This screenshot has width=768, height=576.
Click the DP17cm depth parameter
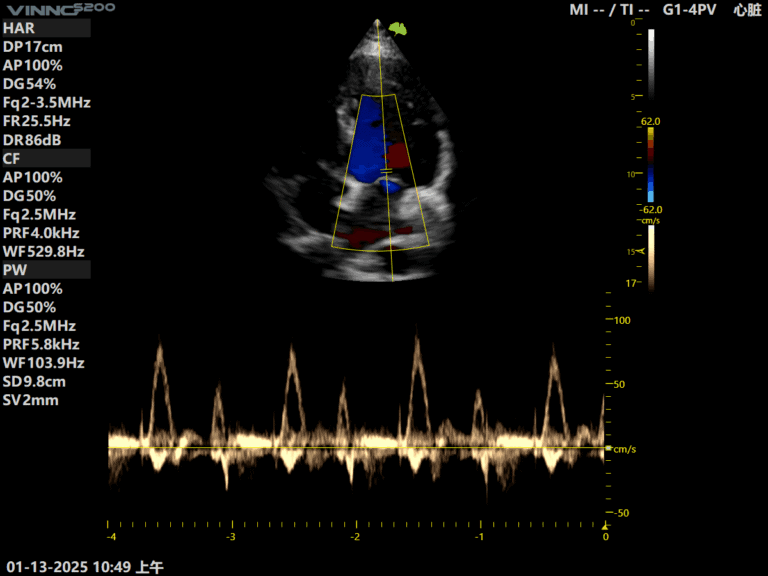33,46
